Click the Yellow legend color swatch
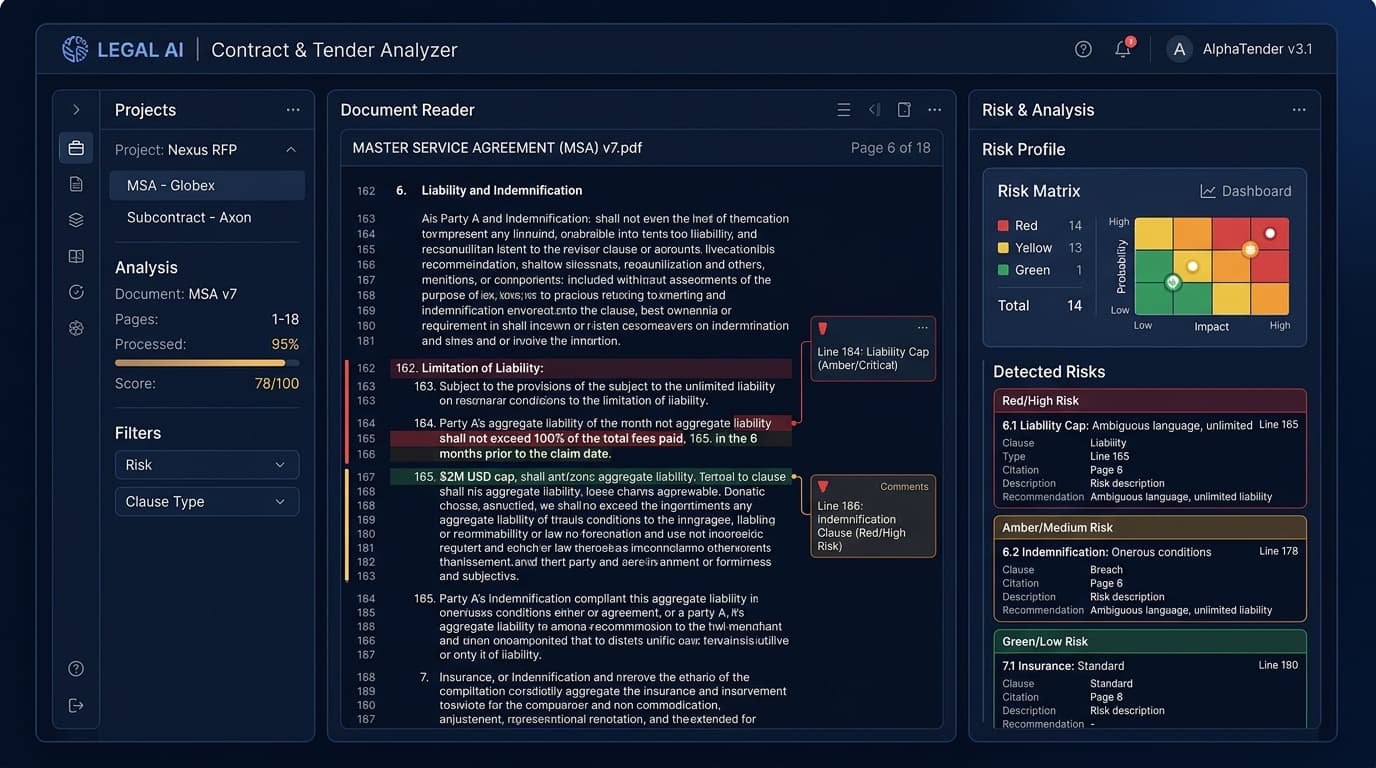The width and height of the screenshot is (1376, 768). [1003, 248]
